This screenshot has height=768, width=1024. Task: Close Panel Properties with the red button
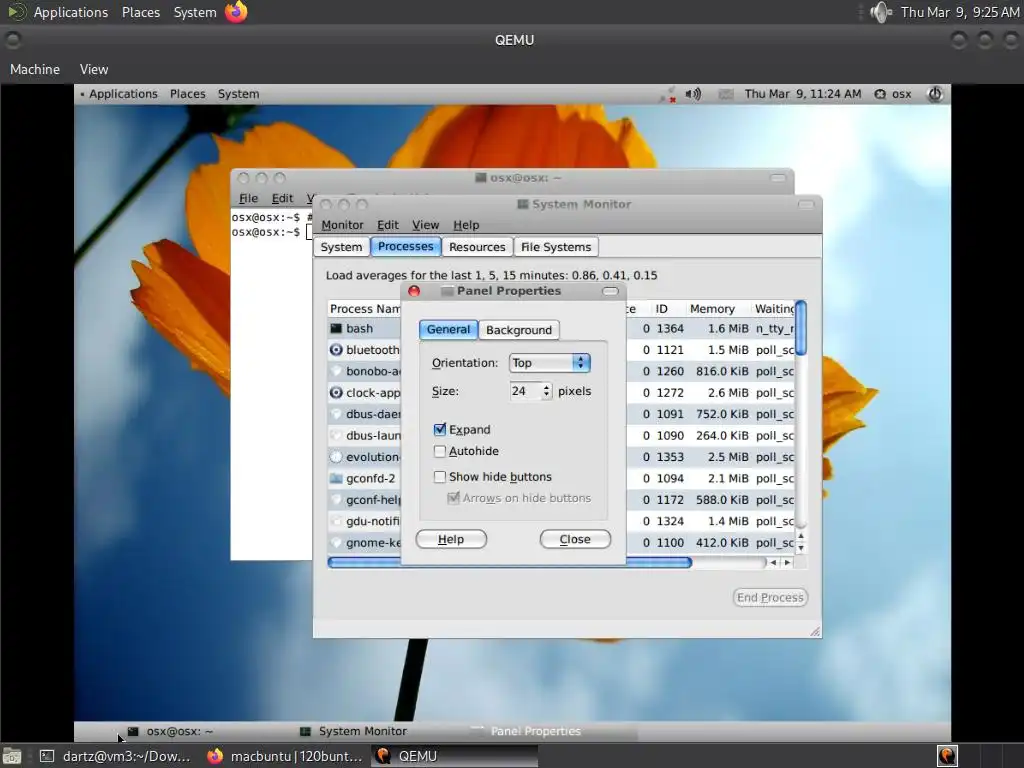pos(413,291)
